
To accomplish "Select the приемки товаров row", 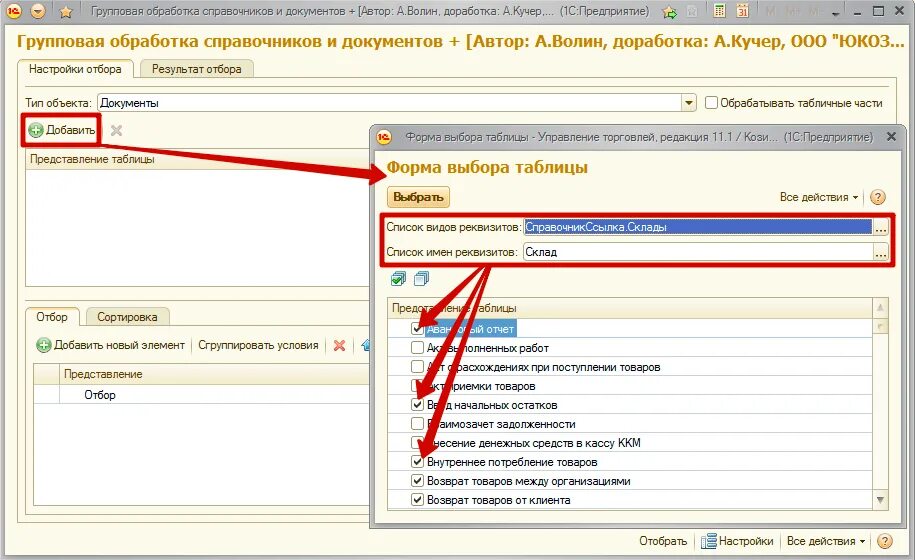I will coord(630,386).
